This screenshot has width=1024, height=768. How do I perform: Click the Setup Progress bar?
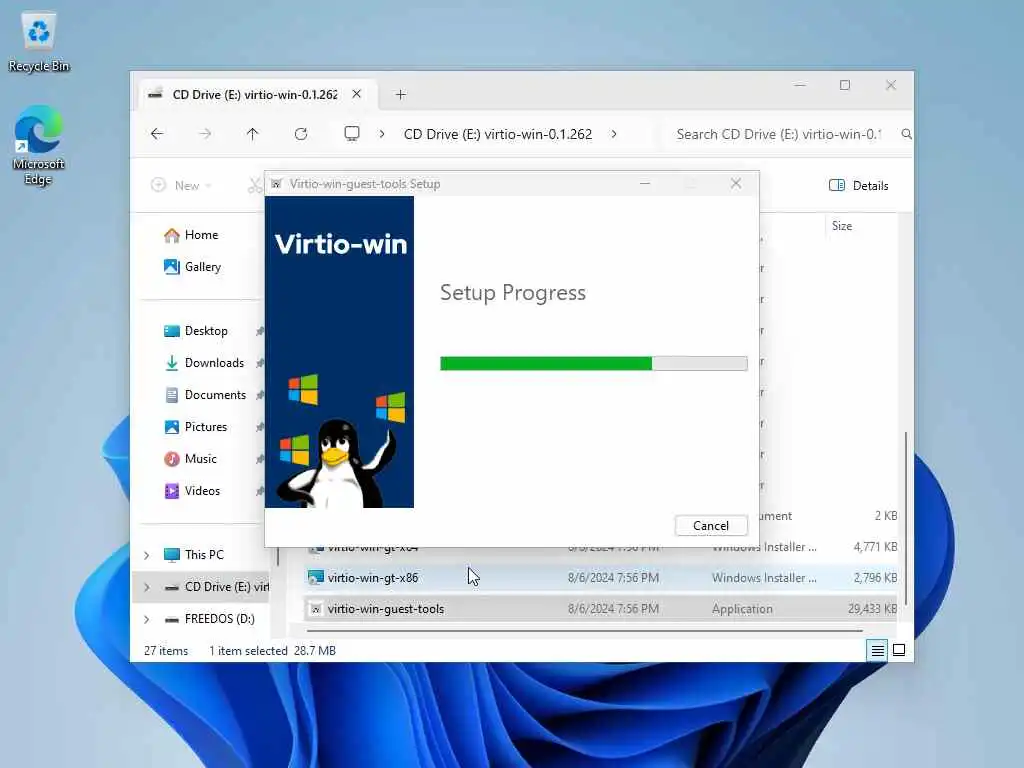pyautogui.click(x=594, y=363)
